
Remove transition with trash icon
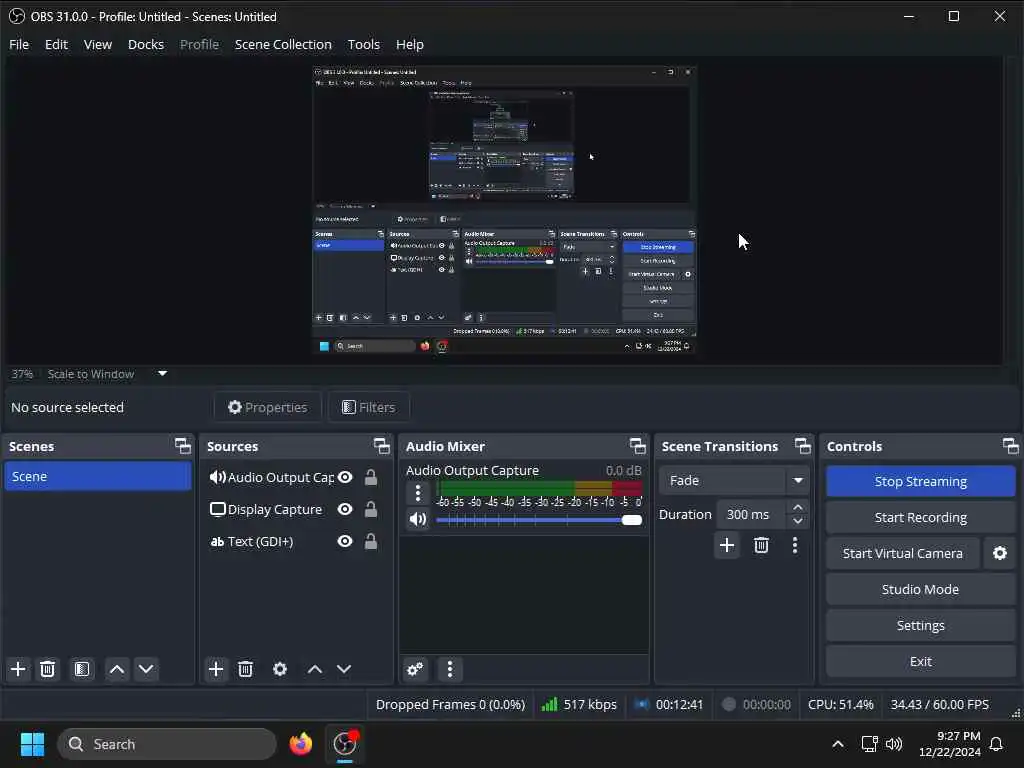pyautogui.click(x=761, y=545)
